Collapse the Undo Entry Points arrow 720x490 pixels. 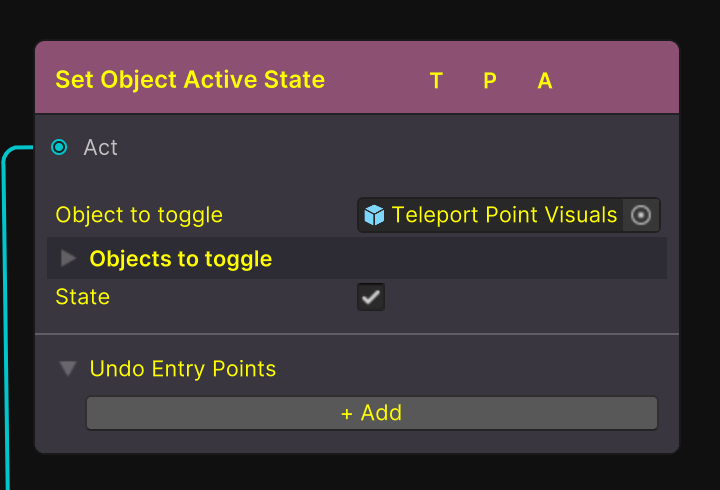(x=68, y=369)
